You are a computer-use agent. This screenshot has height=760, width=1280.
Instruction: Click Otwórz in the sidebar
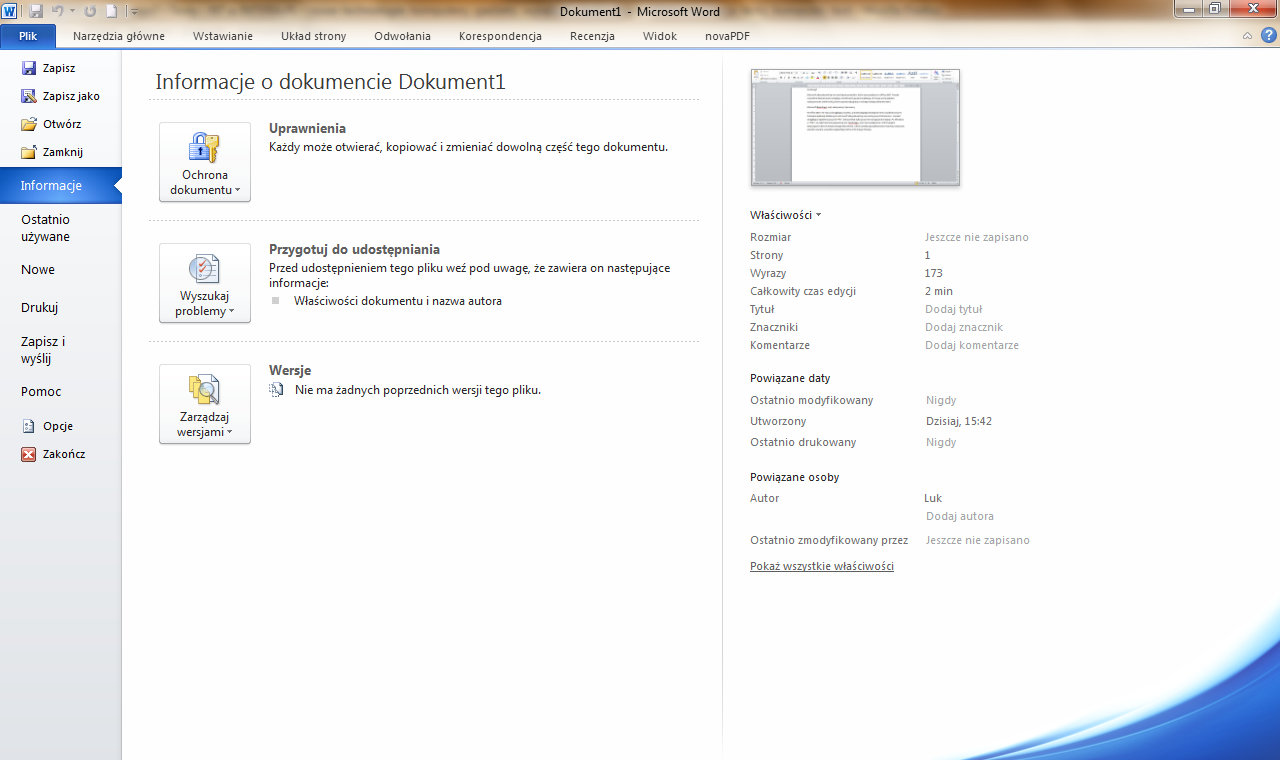point(60,124)
